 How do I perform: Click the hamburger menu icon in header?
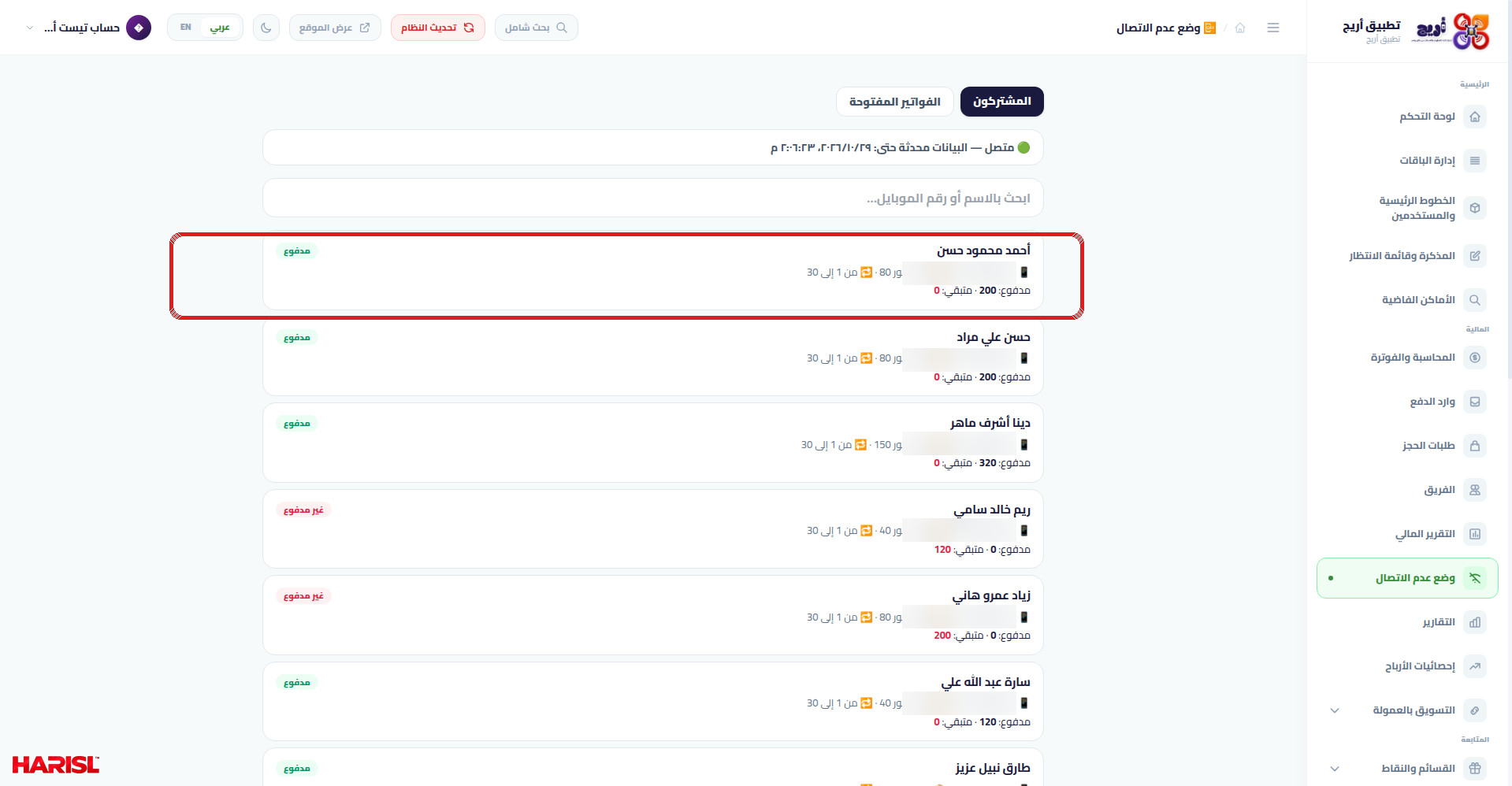[x=1273, y=28]
